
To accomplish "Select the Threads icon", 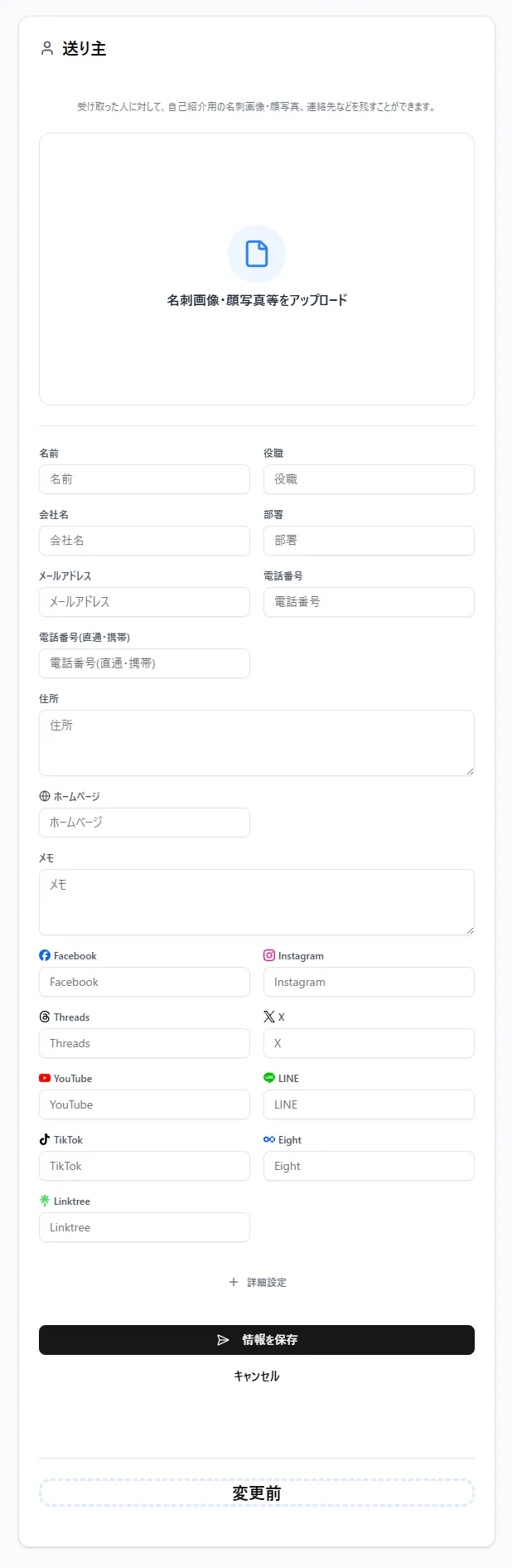I will pyautogui.click(x=44, y=1017).
